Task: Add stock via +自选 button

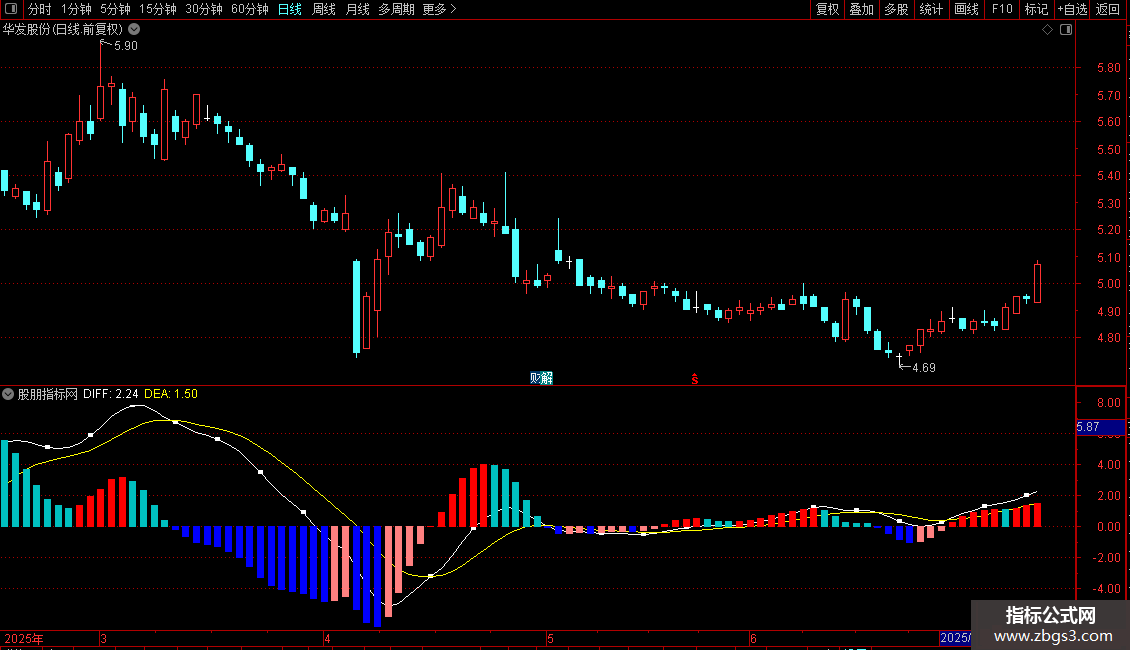Action: (x=1072, y=9)
